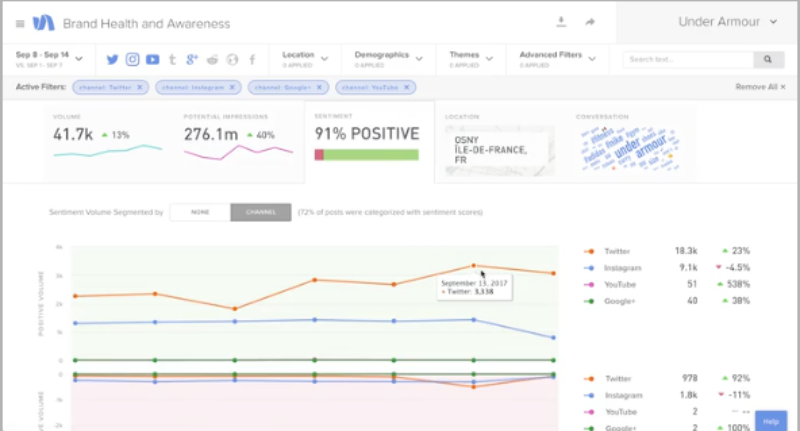The height and width of the screenshot is (431, 800).
Task: Open the Potential Impressions 276.1m tab
Action: coord(239,142)
